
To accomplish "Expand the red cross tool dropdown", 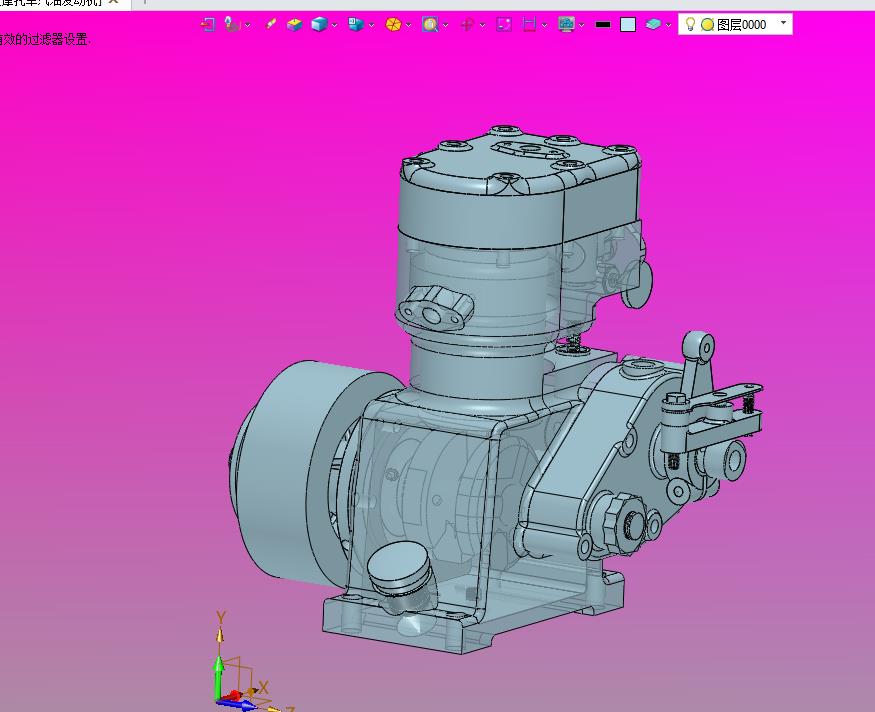I will point(483,25).
